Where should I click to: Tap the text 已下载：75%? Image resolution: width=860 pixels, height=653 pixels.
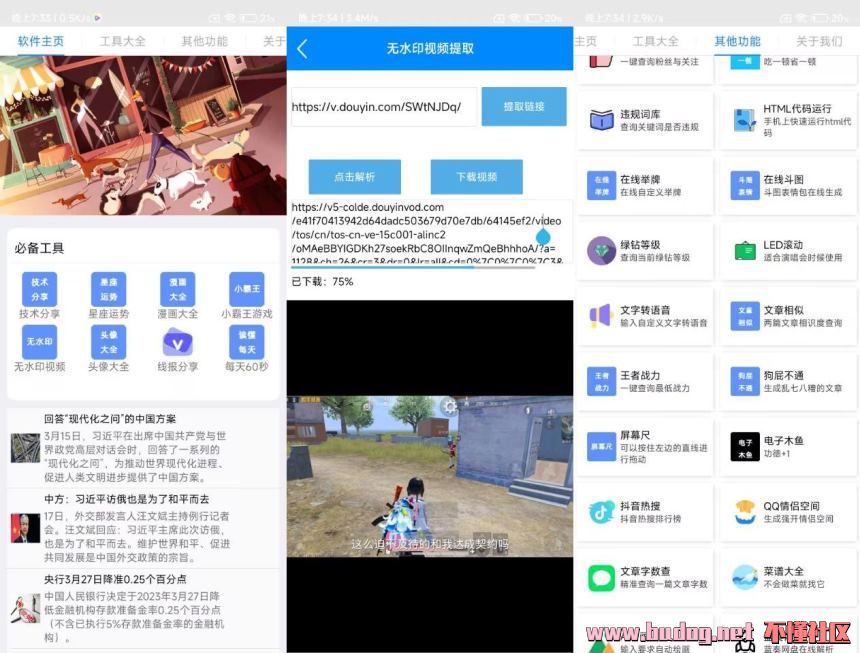pos(322,282)
